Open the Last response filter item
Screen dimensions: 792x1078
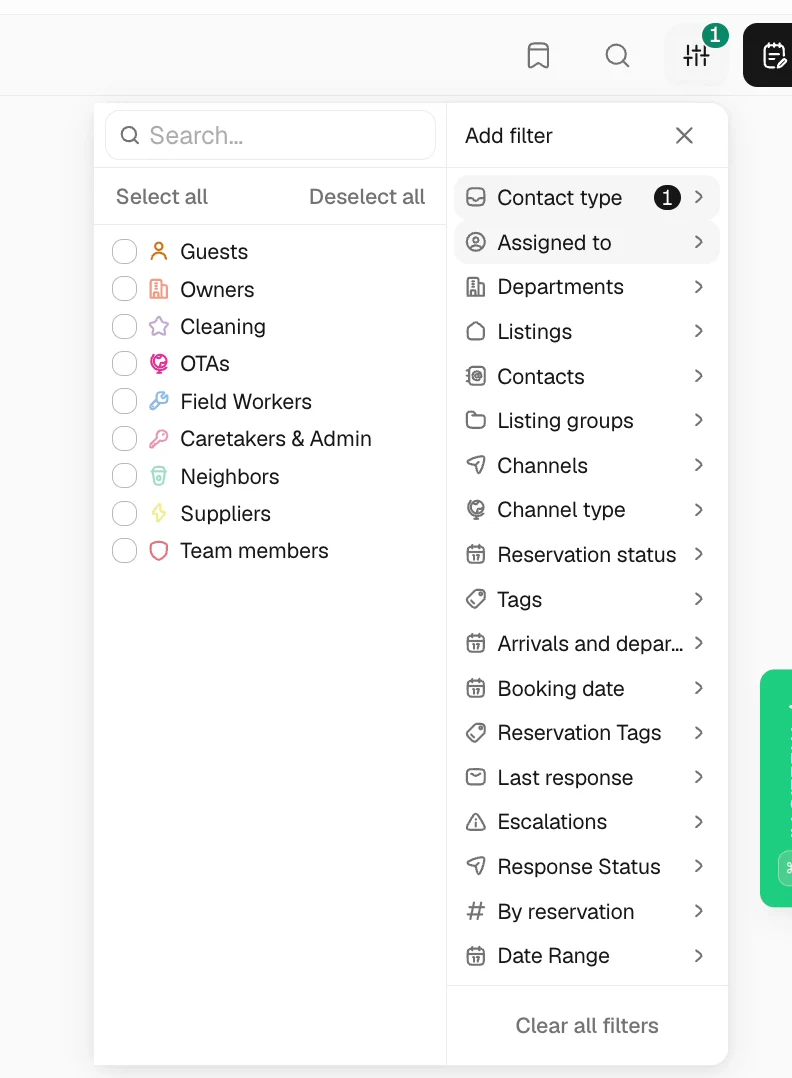(586, 778)
